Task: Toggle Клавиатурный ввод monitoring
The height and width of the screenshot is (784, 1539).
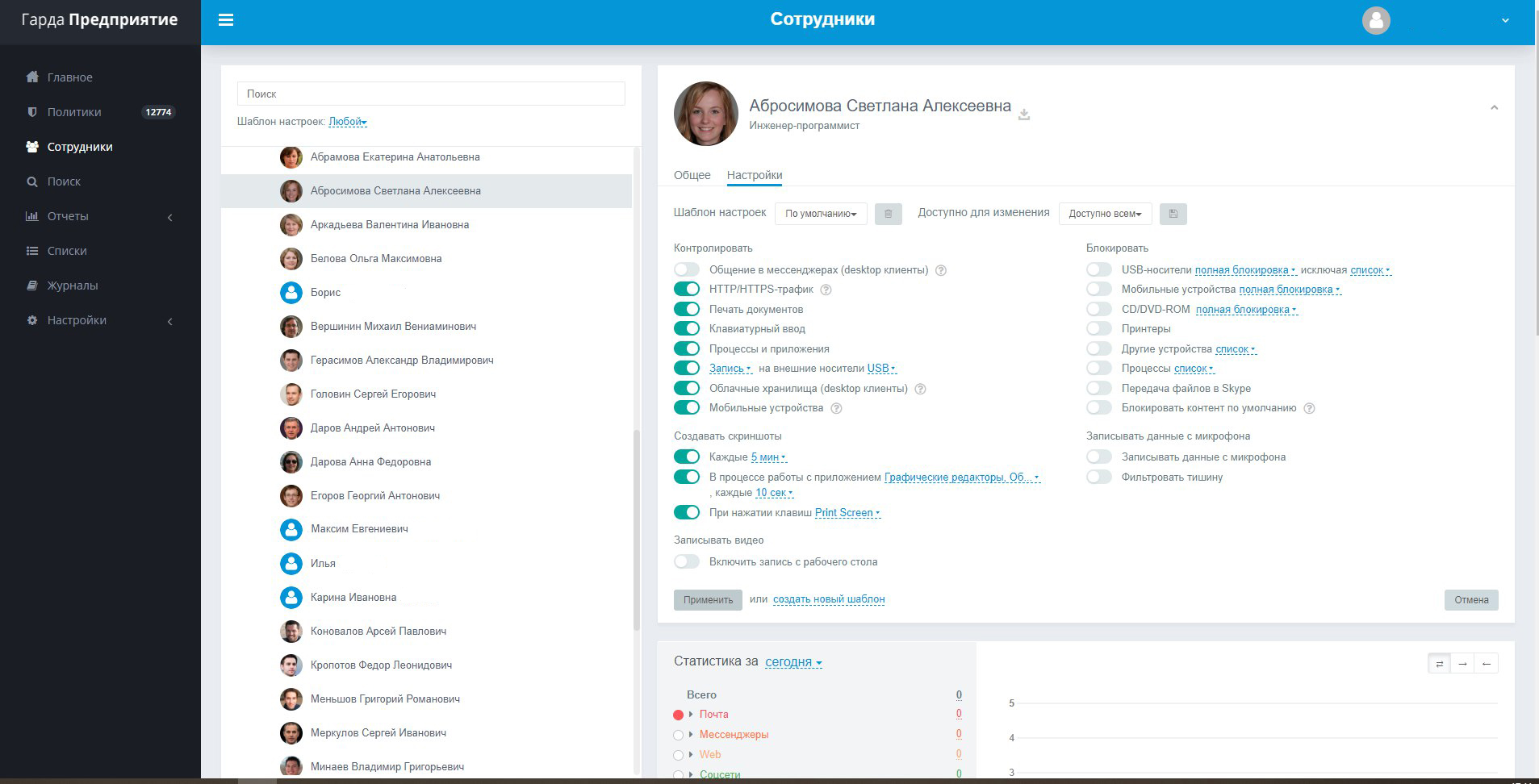Action: 687,328
